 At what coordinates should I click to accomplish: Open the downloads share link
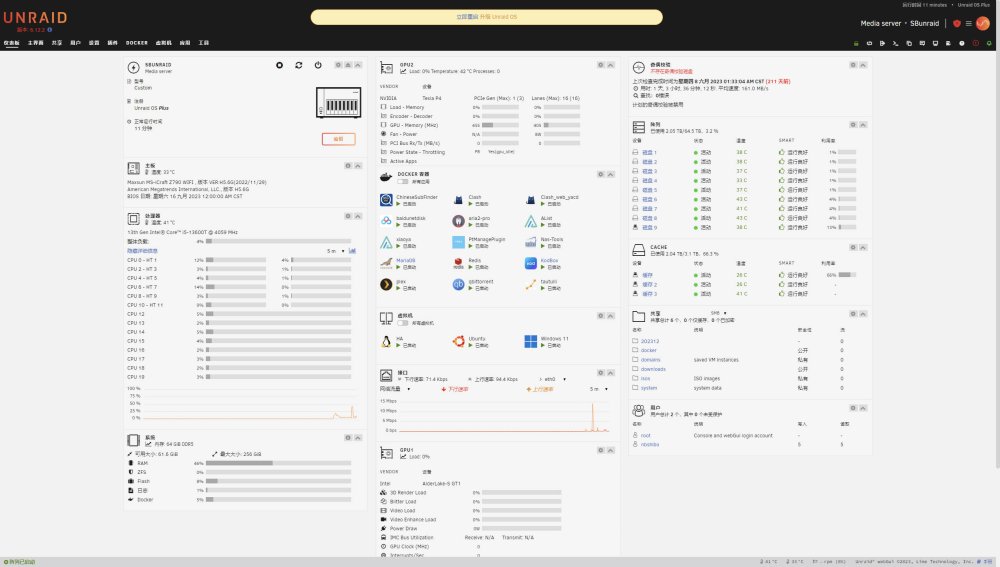(653, 369)
